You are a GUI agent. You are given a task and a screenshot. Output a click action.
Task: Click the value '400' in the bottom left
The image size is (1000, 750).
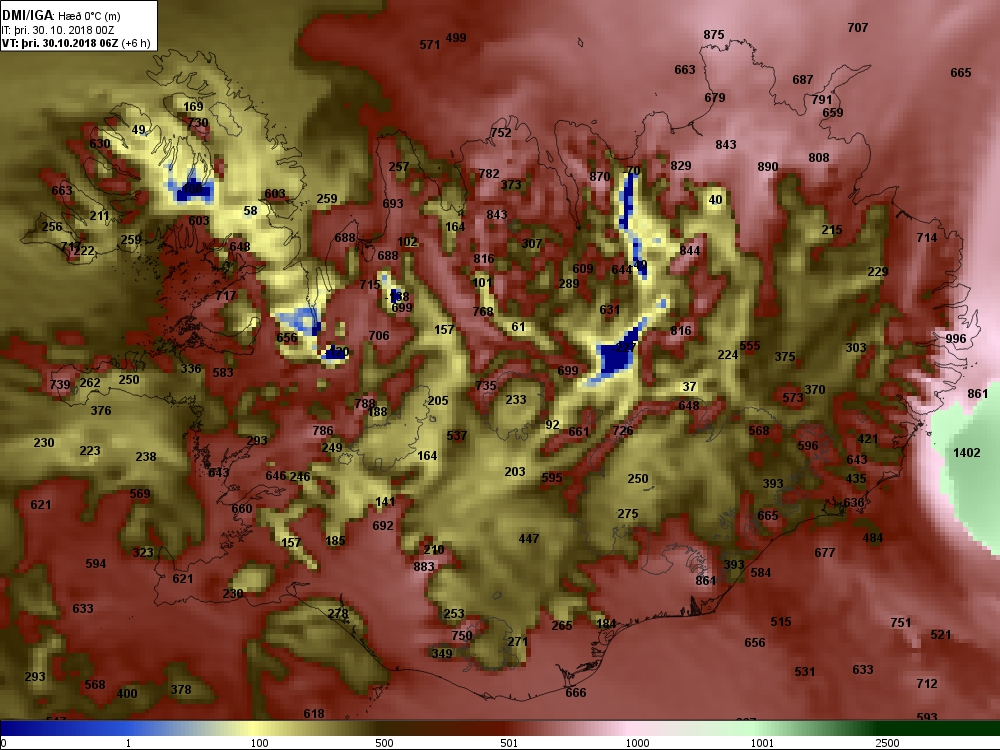pyautogui.click(x=127, y=693)
